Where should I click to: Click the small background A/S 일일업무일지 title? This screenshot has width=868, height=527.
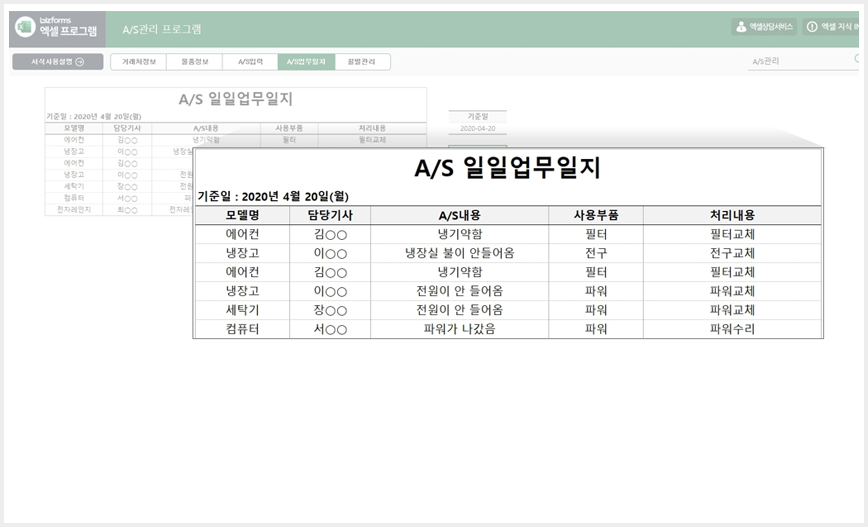[235, 99]
